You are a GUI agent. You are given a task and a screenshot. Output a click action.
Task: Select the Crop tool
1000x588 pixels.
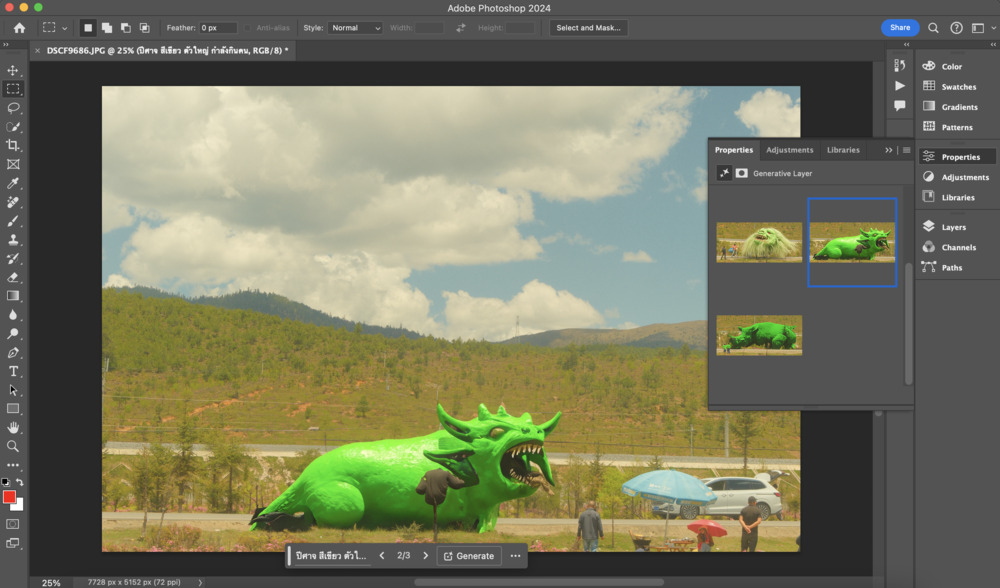pos(13,145)
